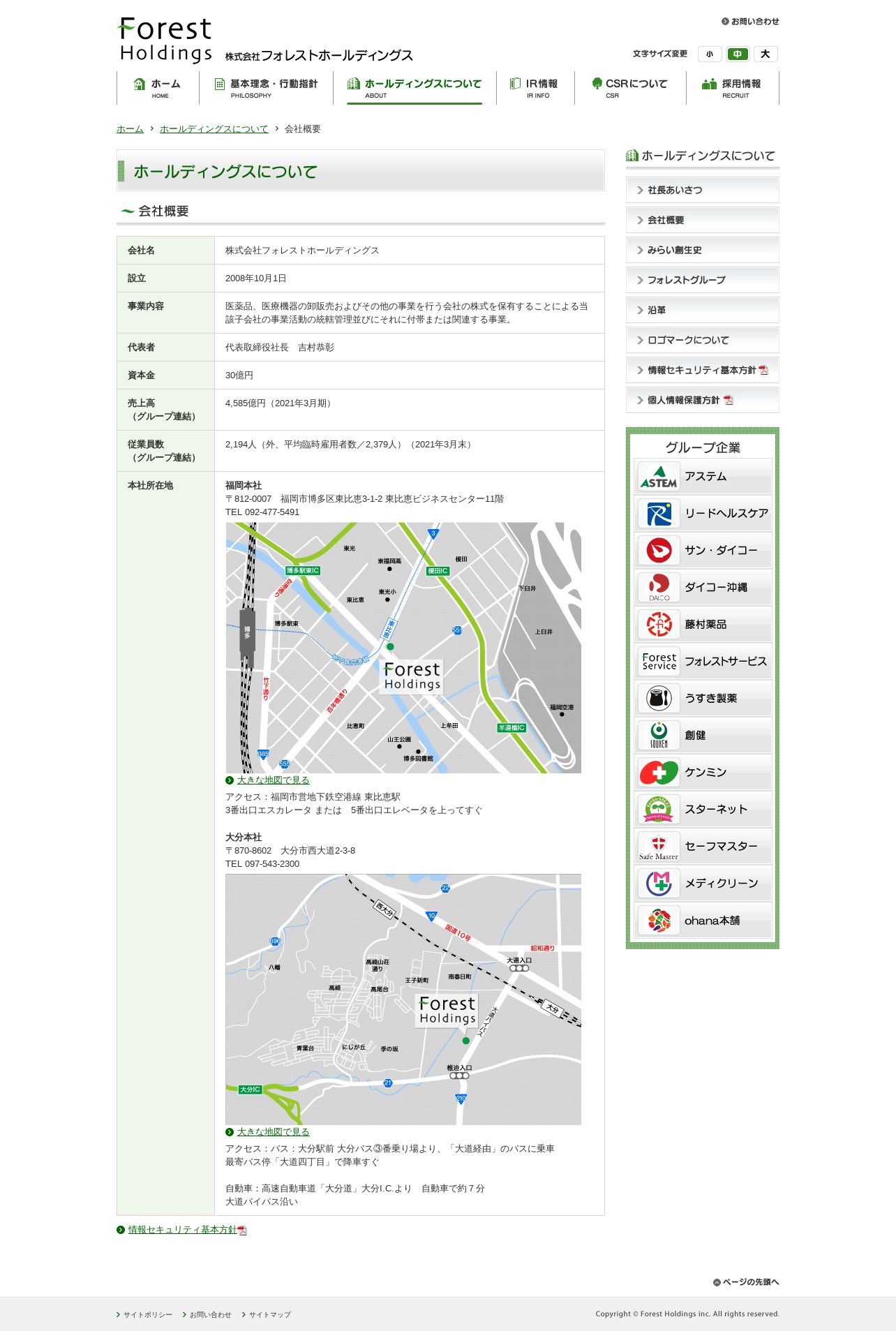Click the ohana本舗 logo icon

[x=659, y=921]
